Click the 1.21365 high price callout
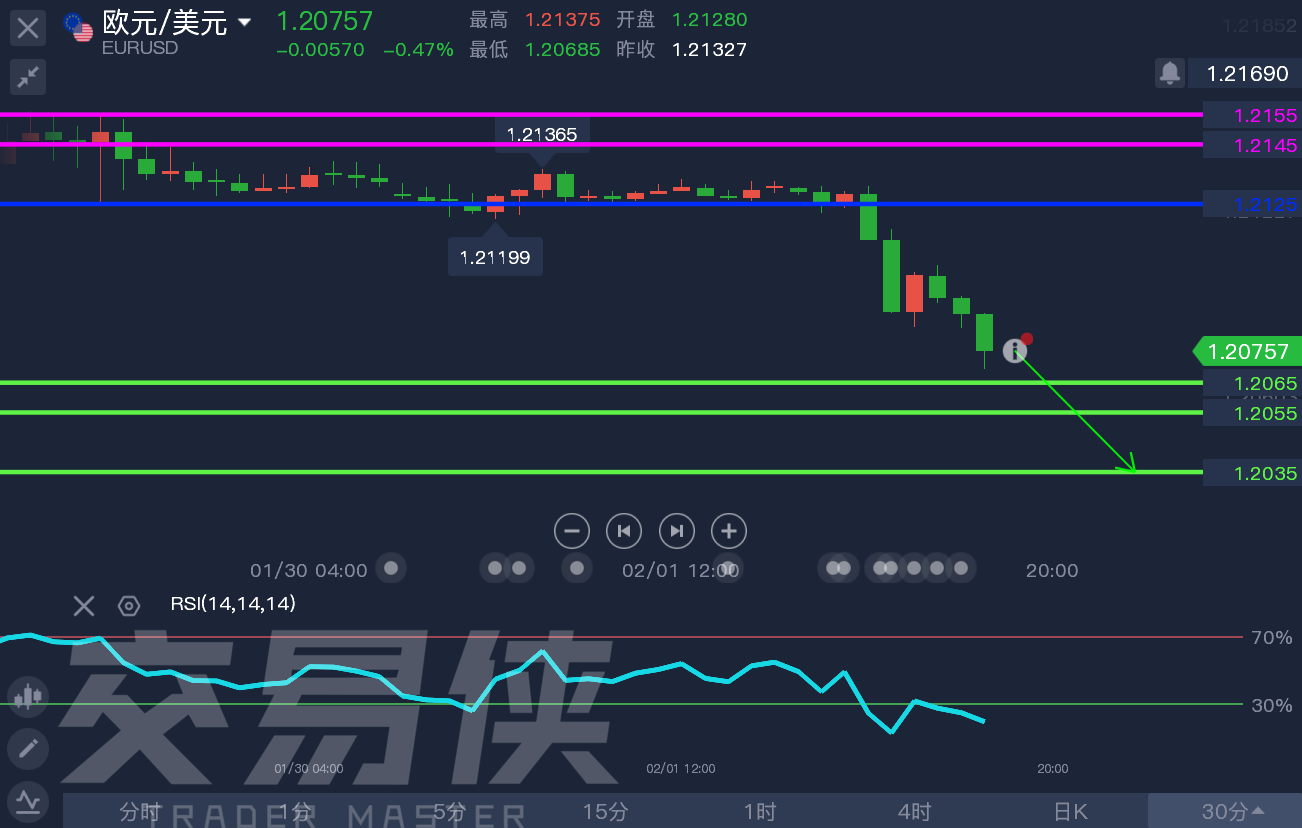Screen dimensions: 1302x828 tap(542, 134)
